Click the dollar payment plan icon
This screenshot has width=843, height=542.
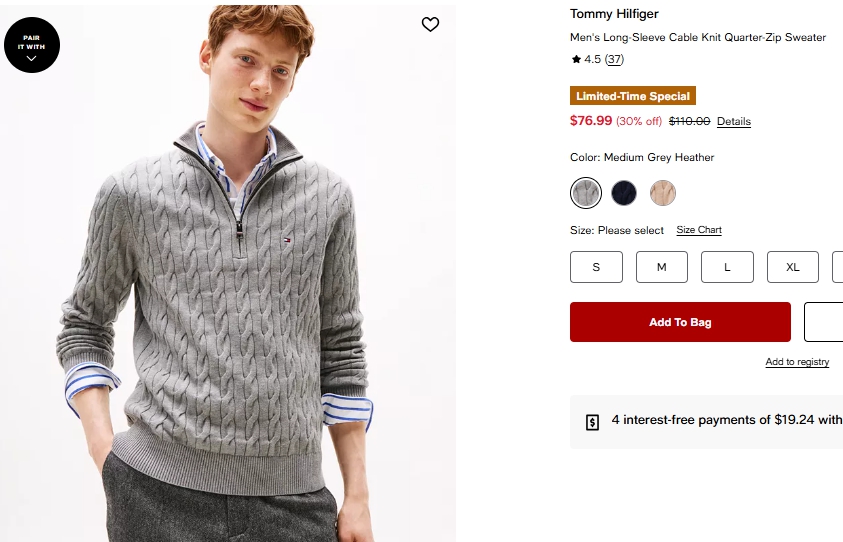click(592, 422)
